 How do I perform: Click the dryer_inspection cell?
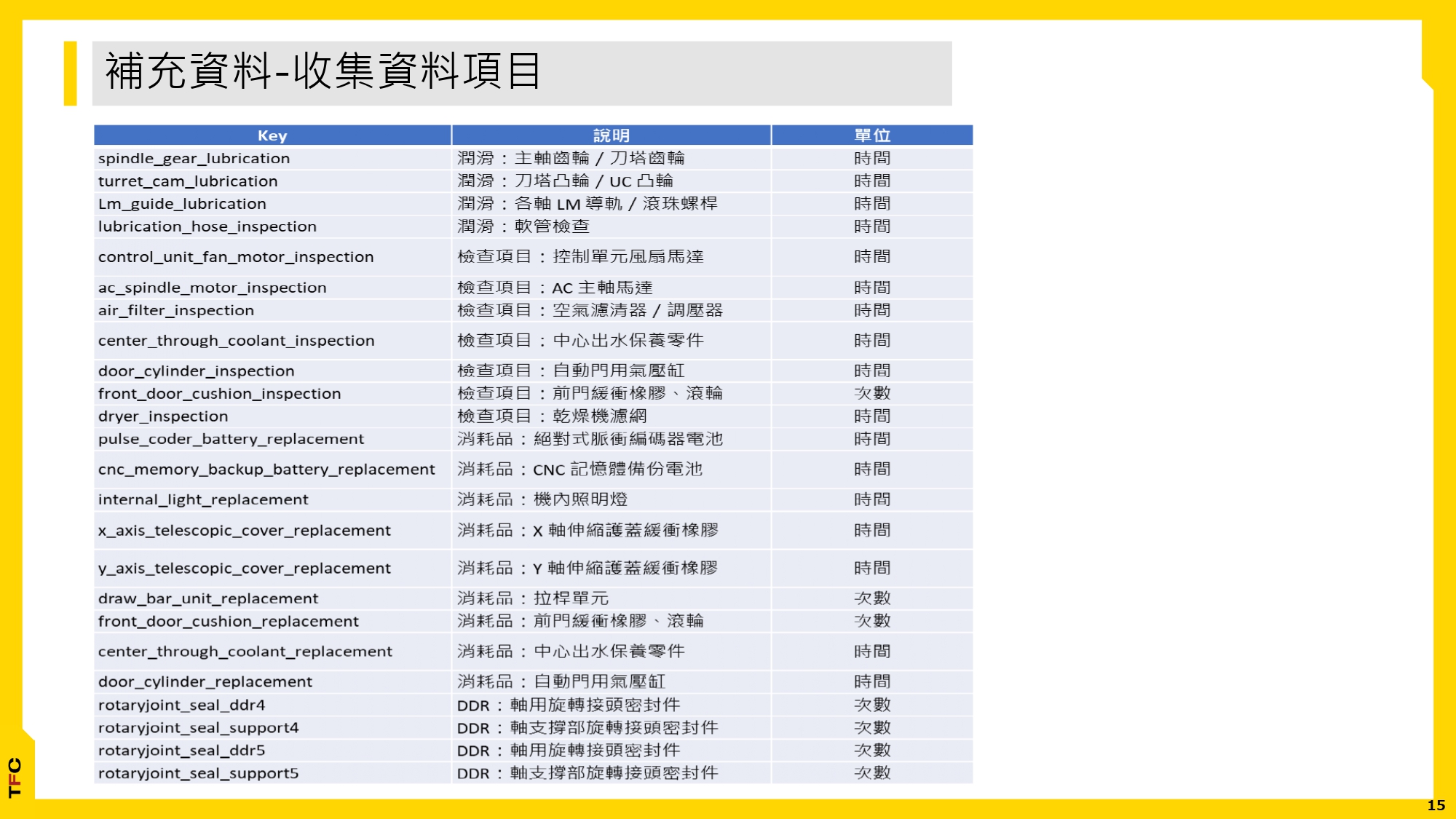point(272,416)
